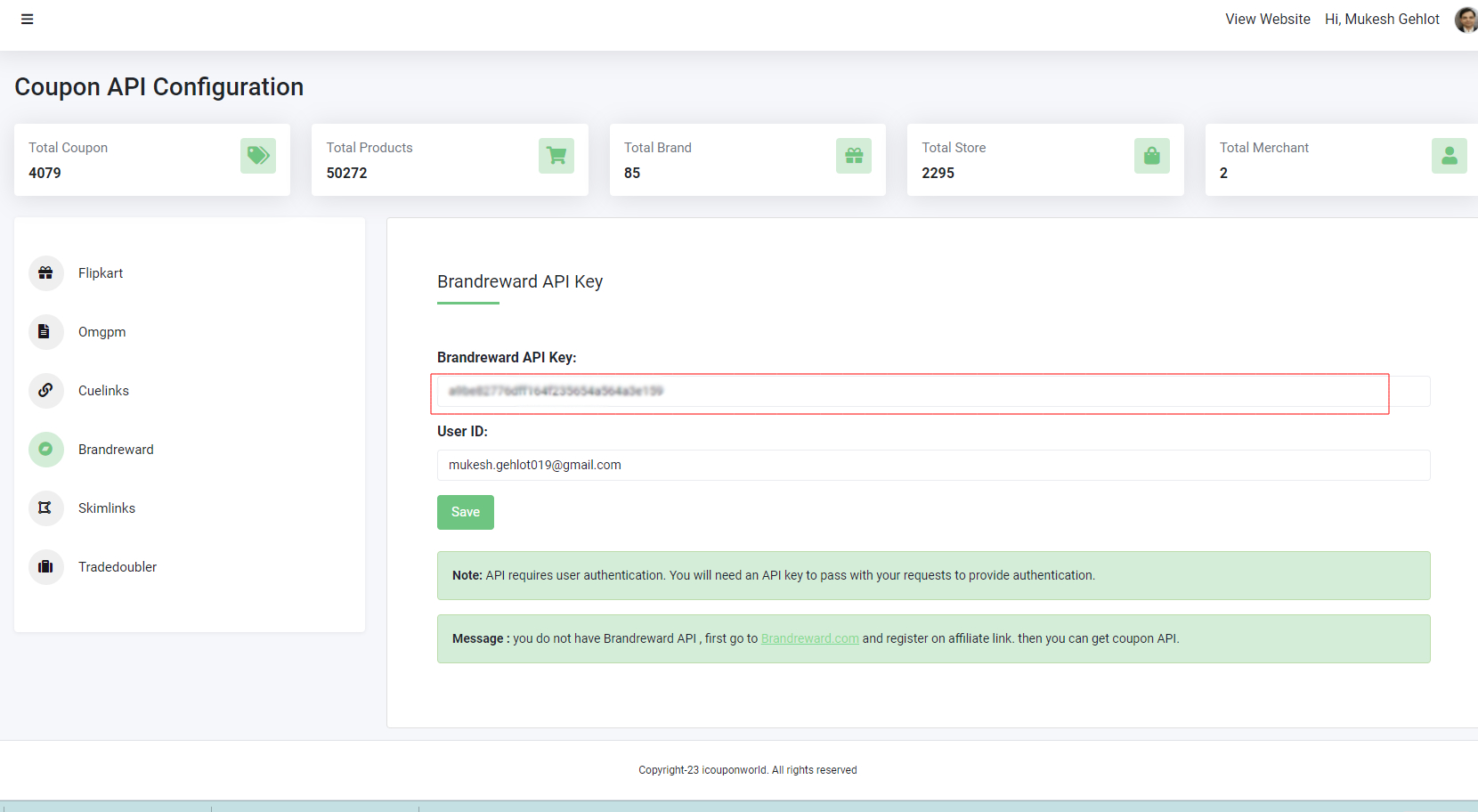Click the Flipkart gift icon
1478x812 pixels.
coord(45,273)
